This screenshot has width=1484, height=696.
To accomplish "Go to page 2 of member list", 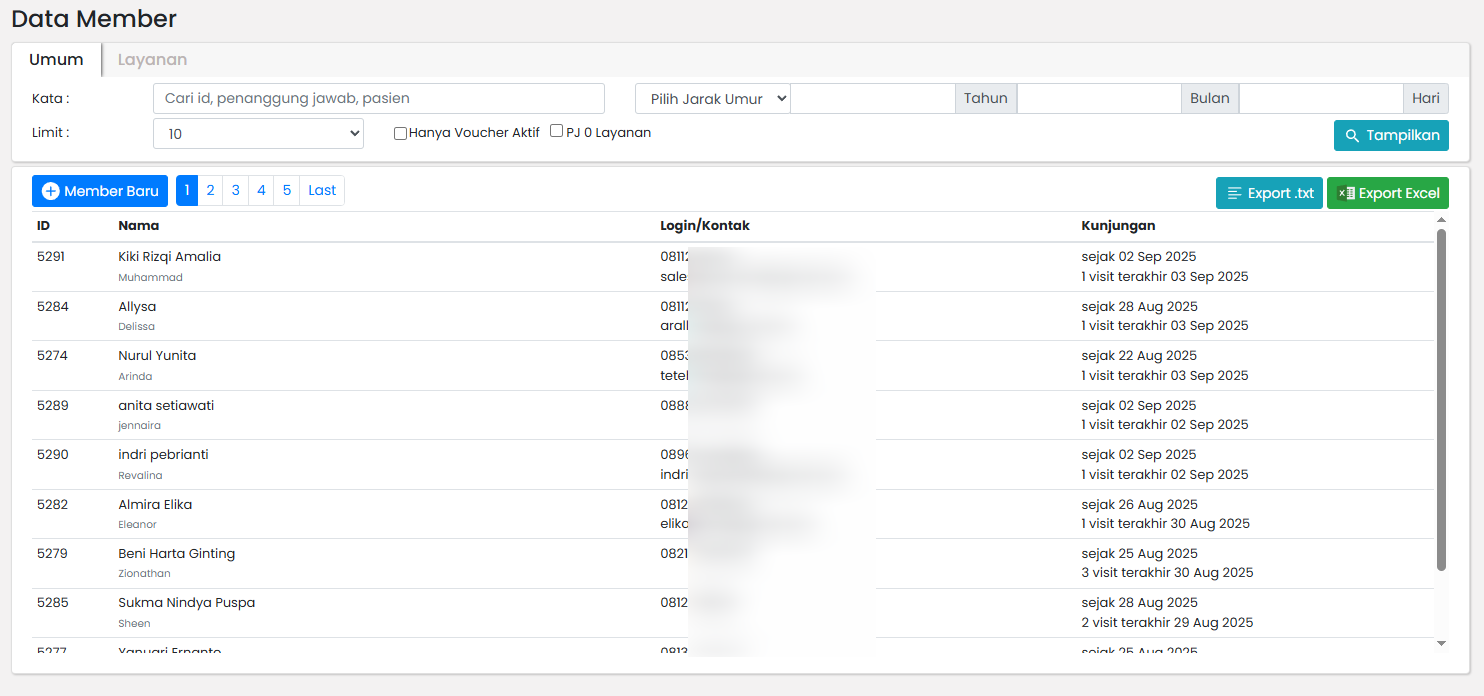I will [210, 190].
